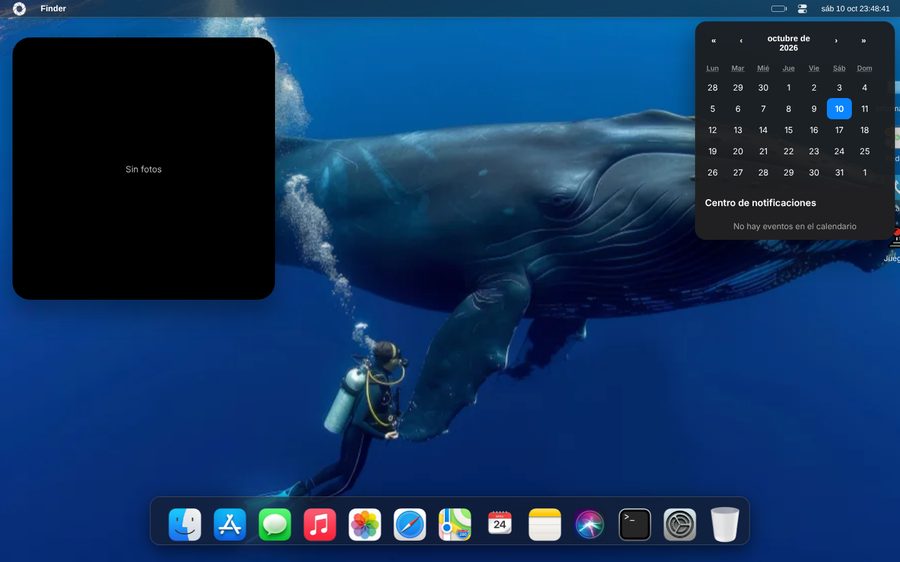Click the system logo in the menu bar

pos(19,9)
